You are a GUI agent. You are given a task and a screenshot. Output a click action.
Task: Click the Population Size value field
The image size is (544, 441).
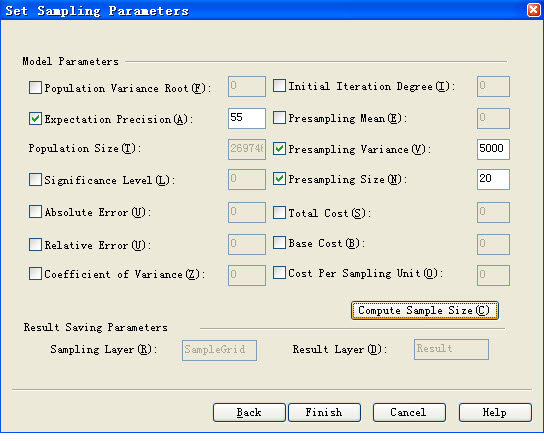pos(247,149)
